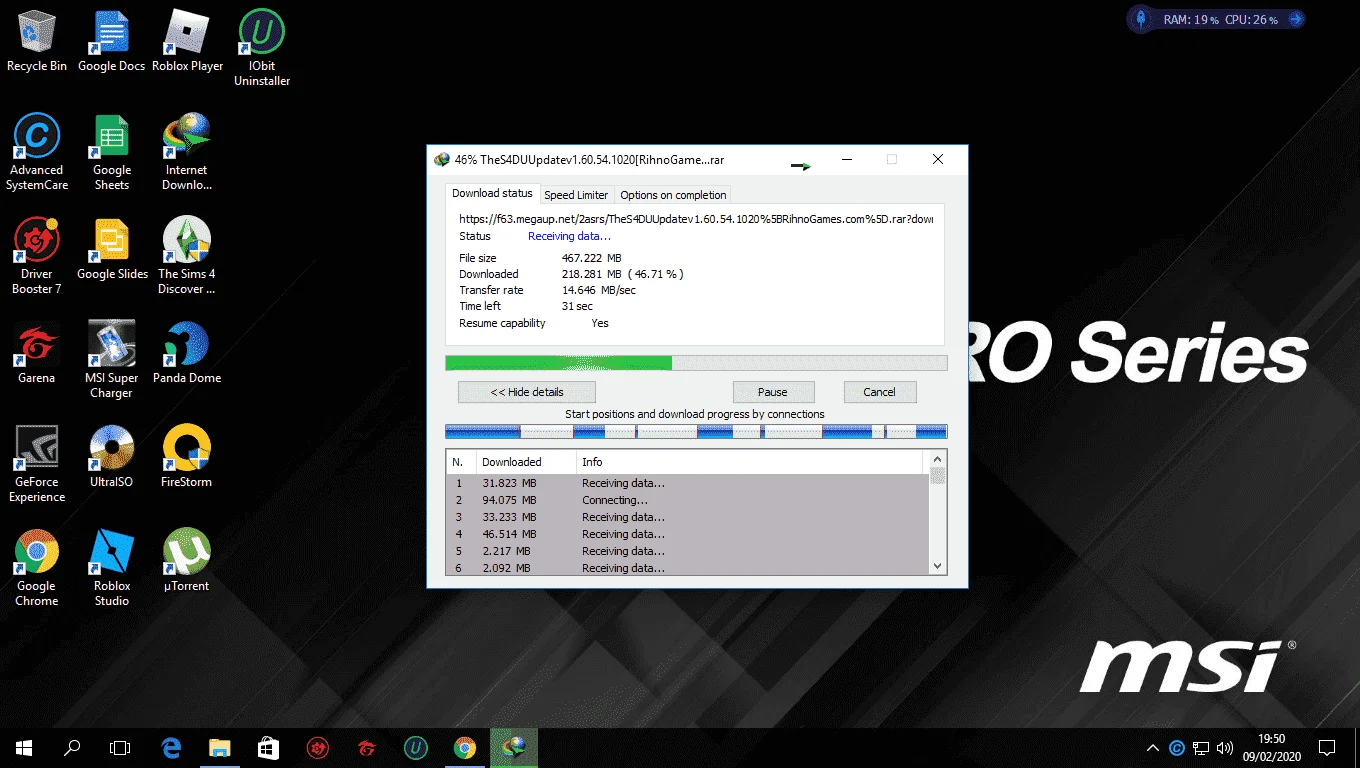Open the Windows Start menu
1360x768 pixels.
[x=24, y=747]
